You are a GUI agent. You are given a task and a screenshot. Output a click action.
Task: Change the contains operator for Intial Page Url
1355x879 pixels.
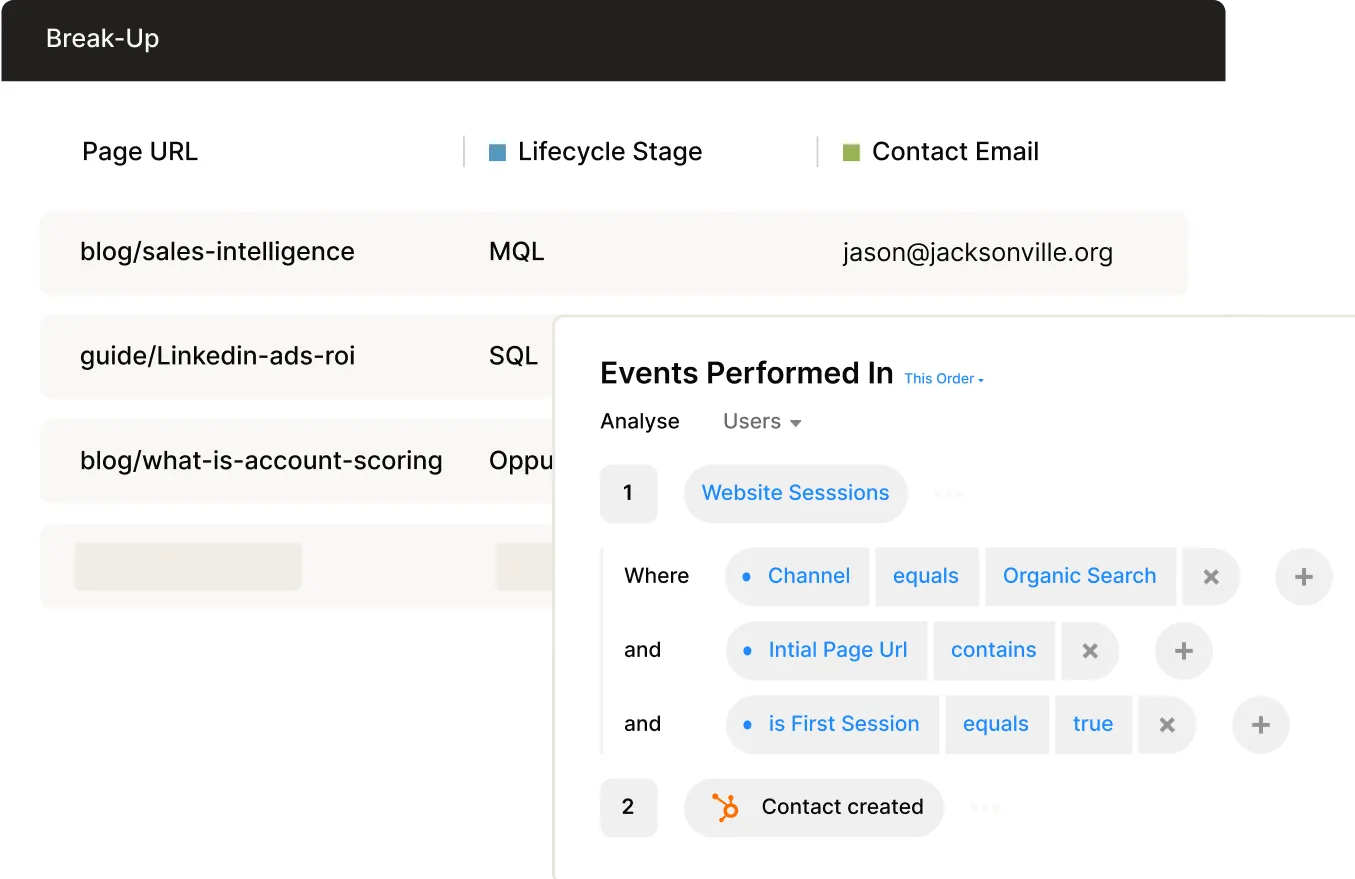tap(993, 650)
